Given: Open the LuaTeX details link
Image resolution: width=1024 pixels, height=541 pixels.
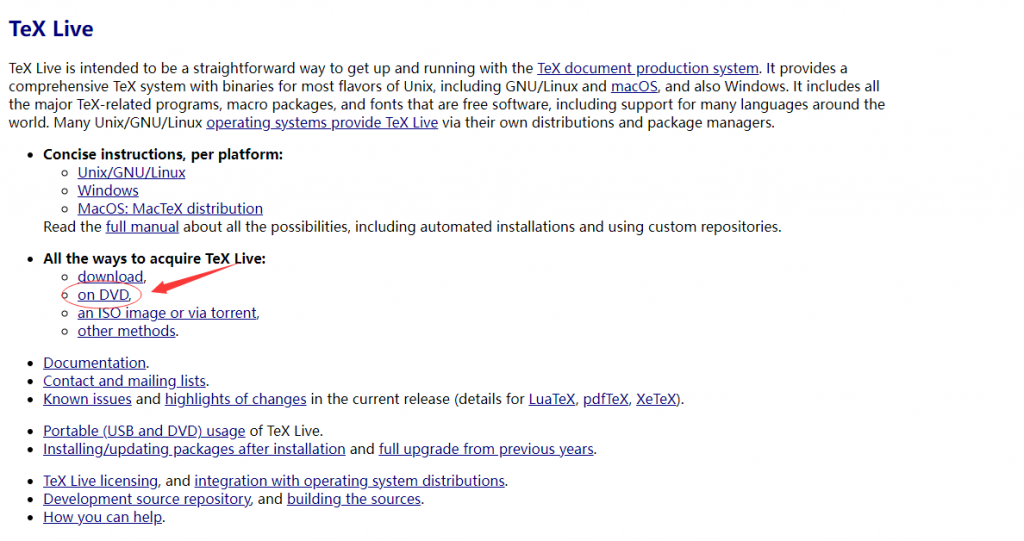Looking at the screenshot, I should coord(552,399).
